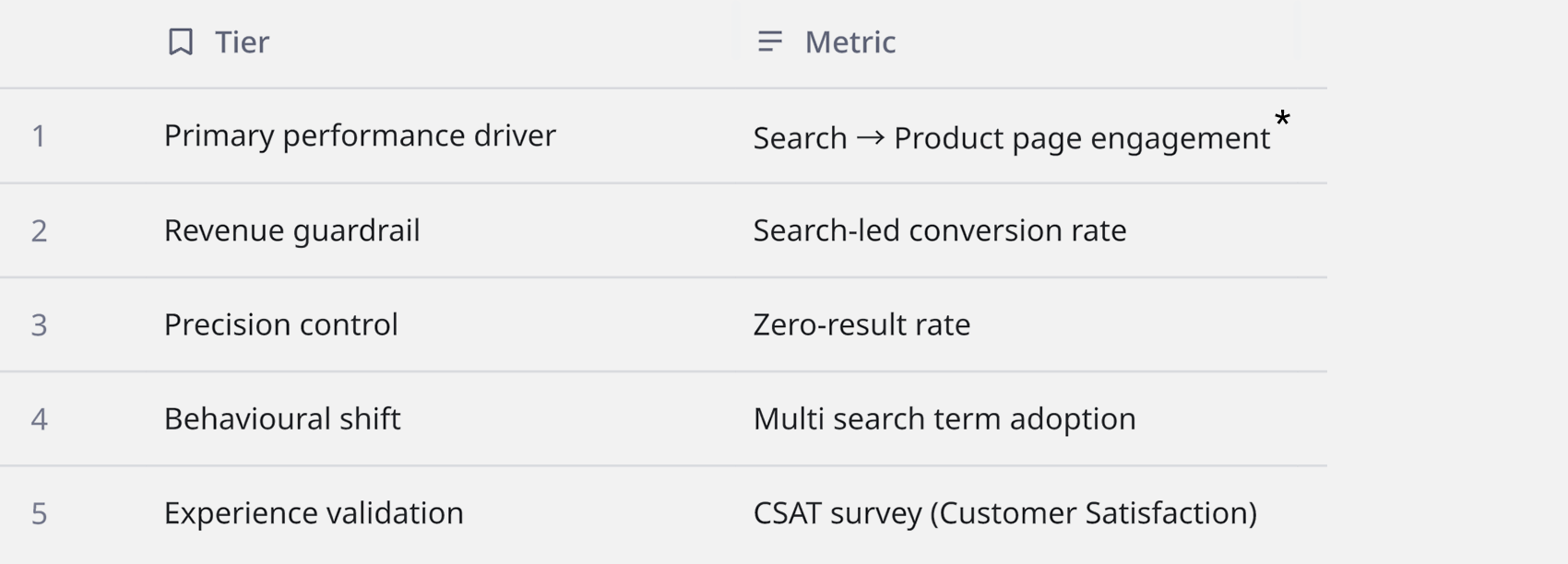Click the CSAT survey (Customer Satisfaction) cell
This screenshot has width=1568, height=564.
pyautogui.click(x=1031, y=514)
